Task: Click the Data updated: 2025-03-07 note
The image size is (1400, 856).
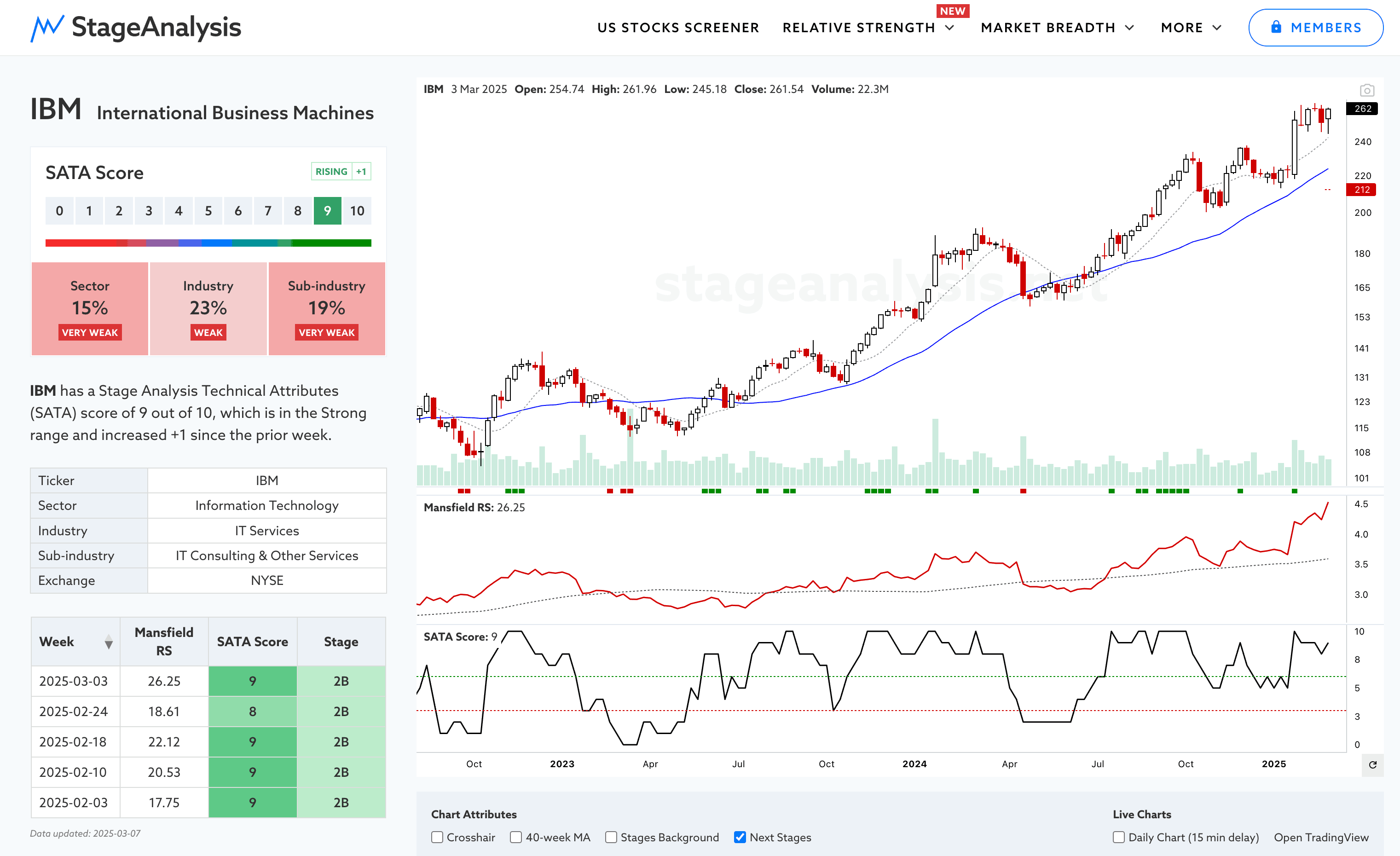Action: coord(85,833)
